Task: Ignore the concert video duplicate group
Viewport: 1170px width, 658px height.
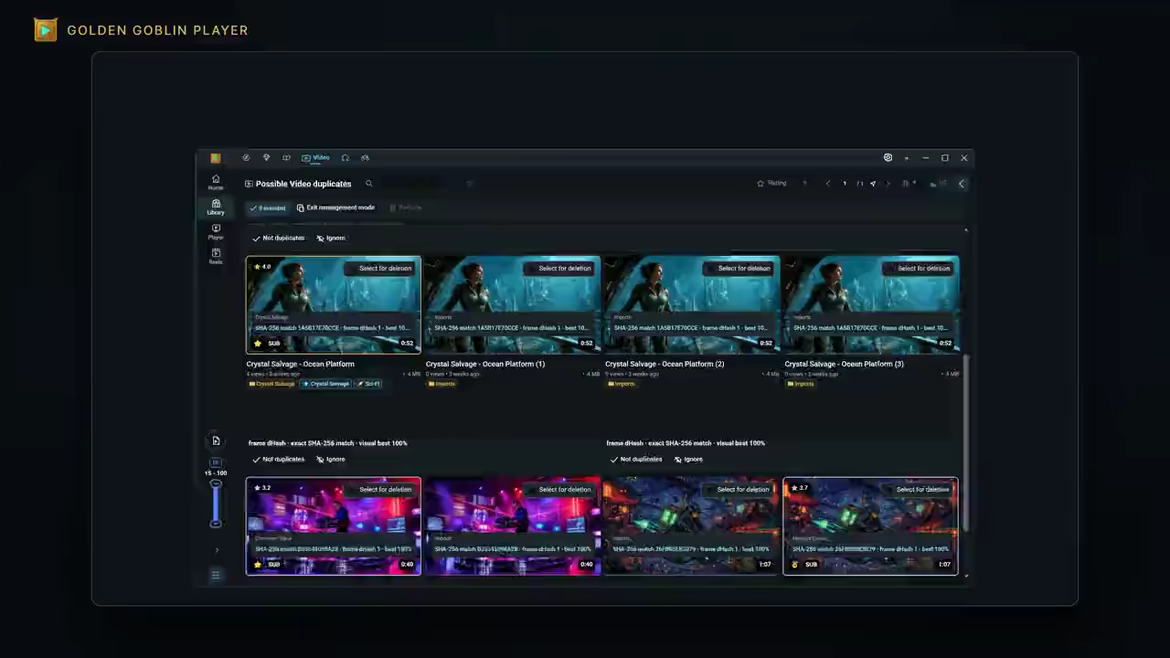Action: (x=331, y=460)
